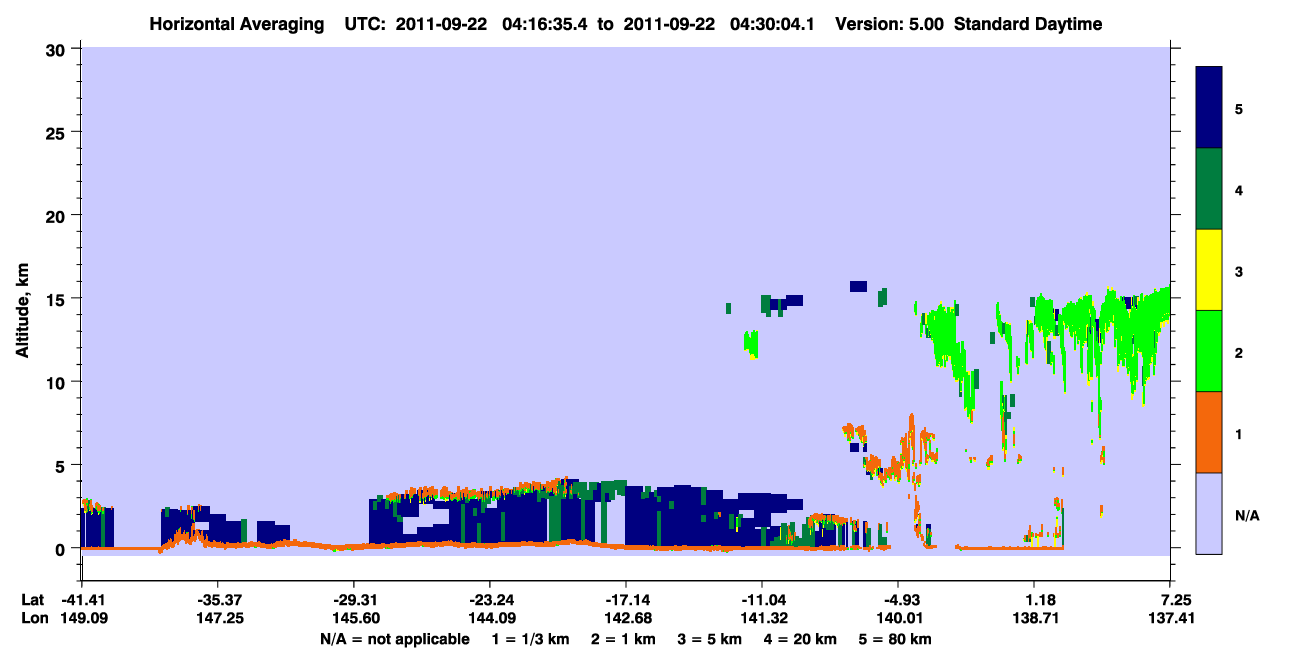Click the latitude value -17.14
Viewport: 1300px width, 667px height.
point(625,600)
